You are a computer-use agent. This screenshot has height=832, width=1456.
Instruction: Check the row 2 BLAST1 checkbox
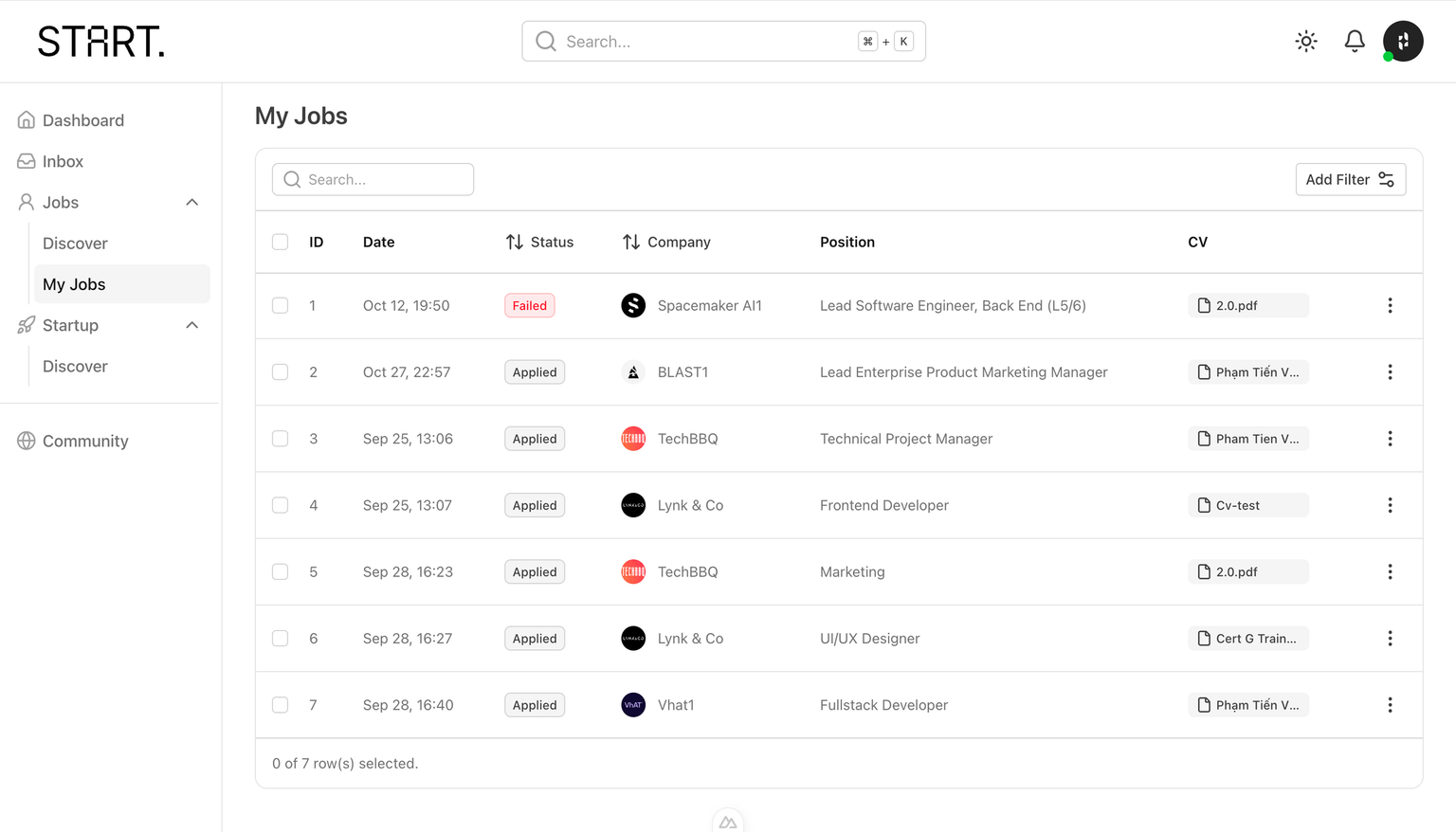click(x=281, y=372)
